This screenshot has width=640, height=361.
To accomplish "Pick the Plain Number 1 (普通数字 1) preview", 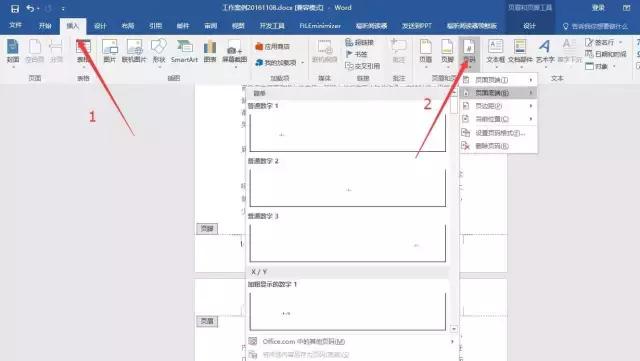I will point(348,133).
